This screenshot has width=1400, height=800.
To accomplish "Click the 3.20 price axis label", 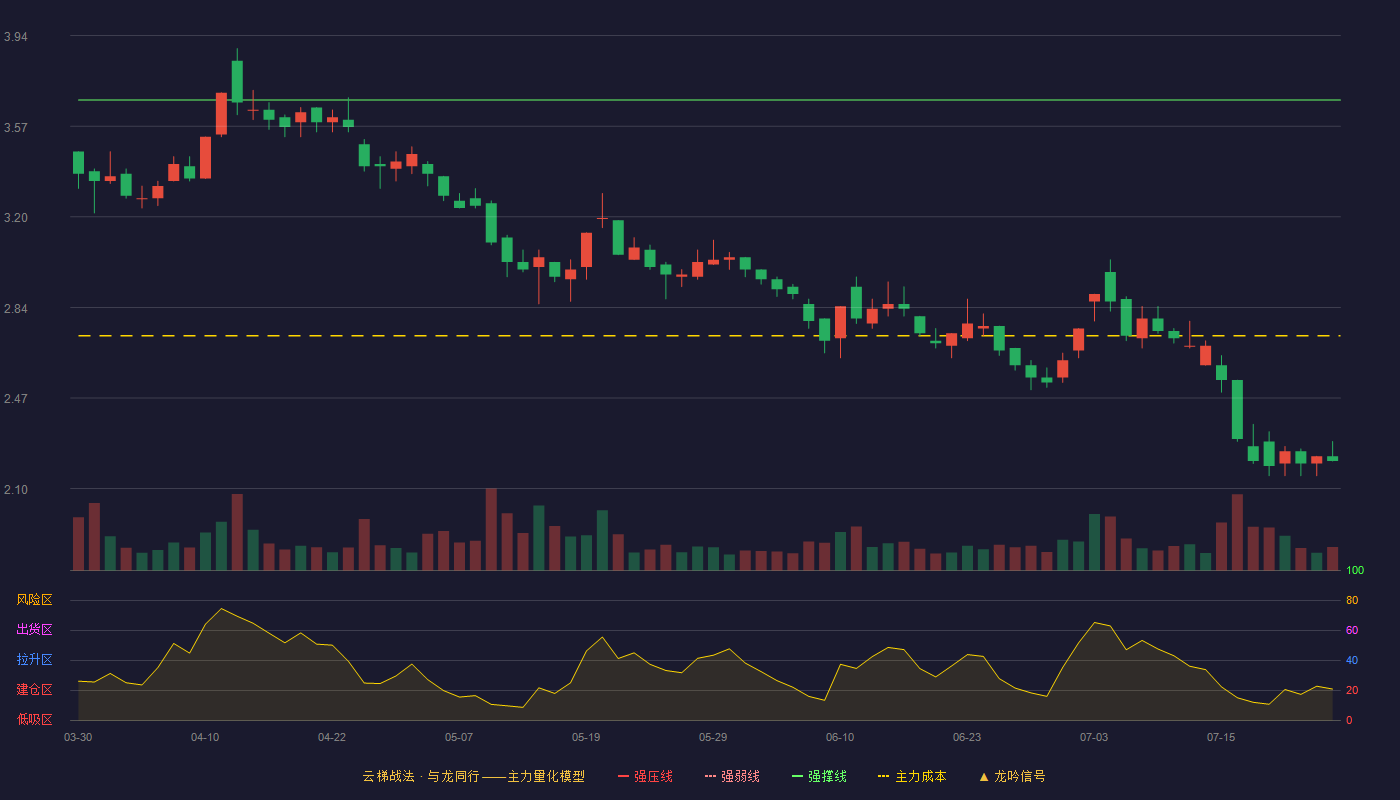I will click(x=16, y=218).
